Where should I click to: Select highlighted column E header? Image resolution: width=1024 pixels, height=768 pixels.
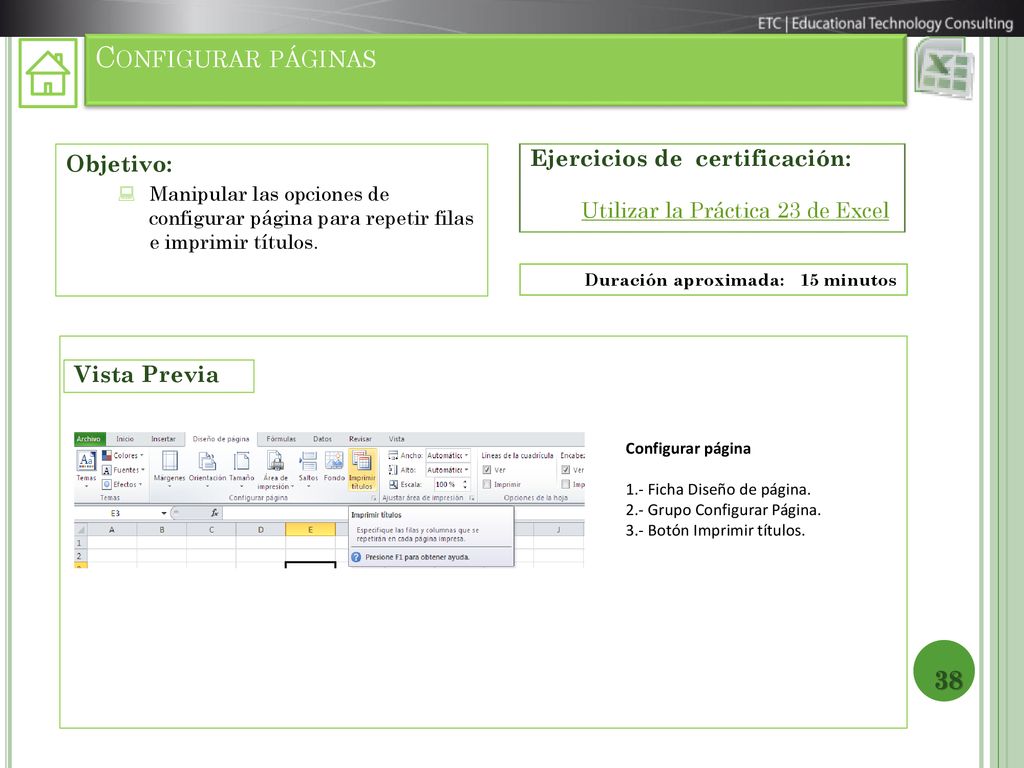click(x=310, y=530)
